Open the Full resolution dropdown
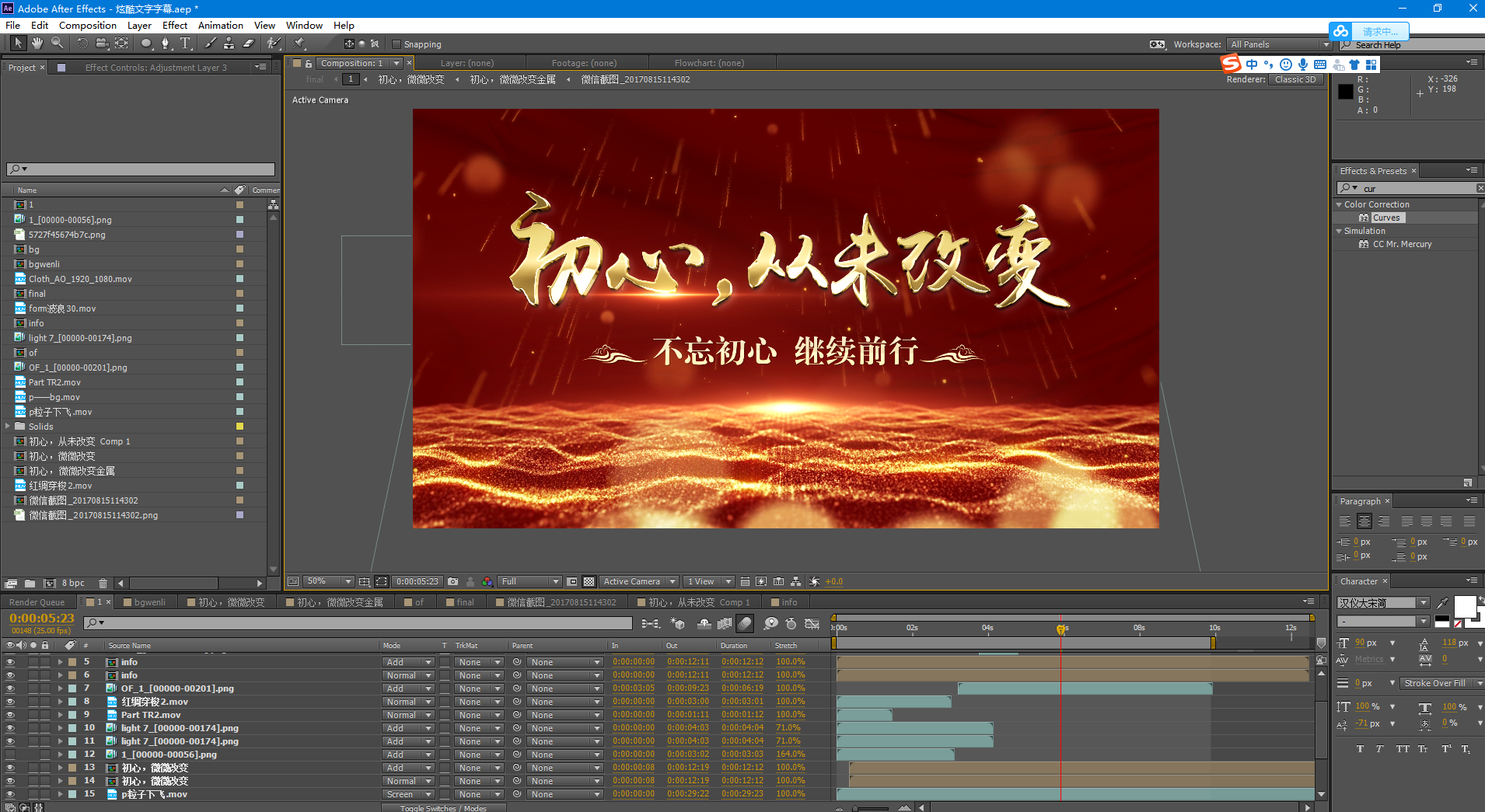The image size is (1485, 812). (x=529, y=581)
